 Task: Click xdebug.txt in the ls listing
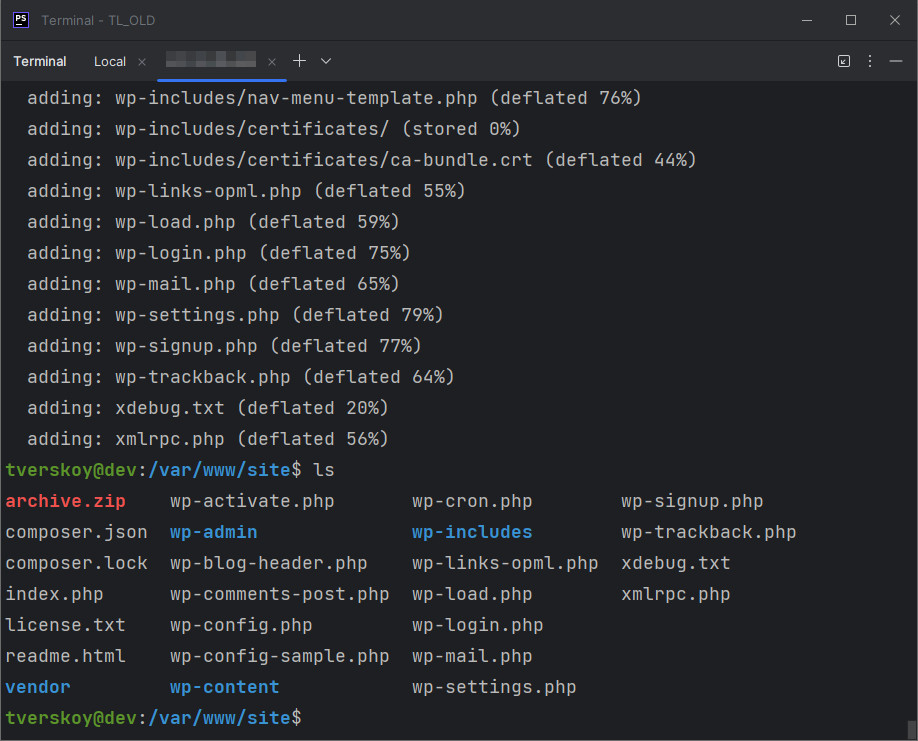[x=676, y=563]
